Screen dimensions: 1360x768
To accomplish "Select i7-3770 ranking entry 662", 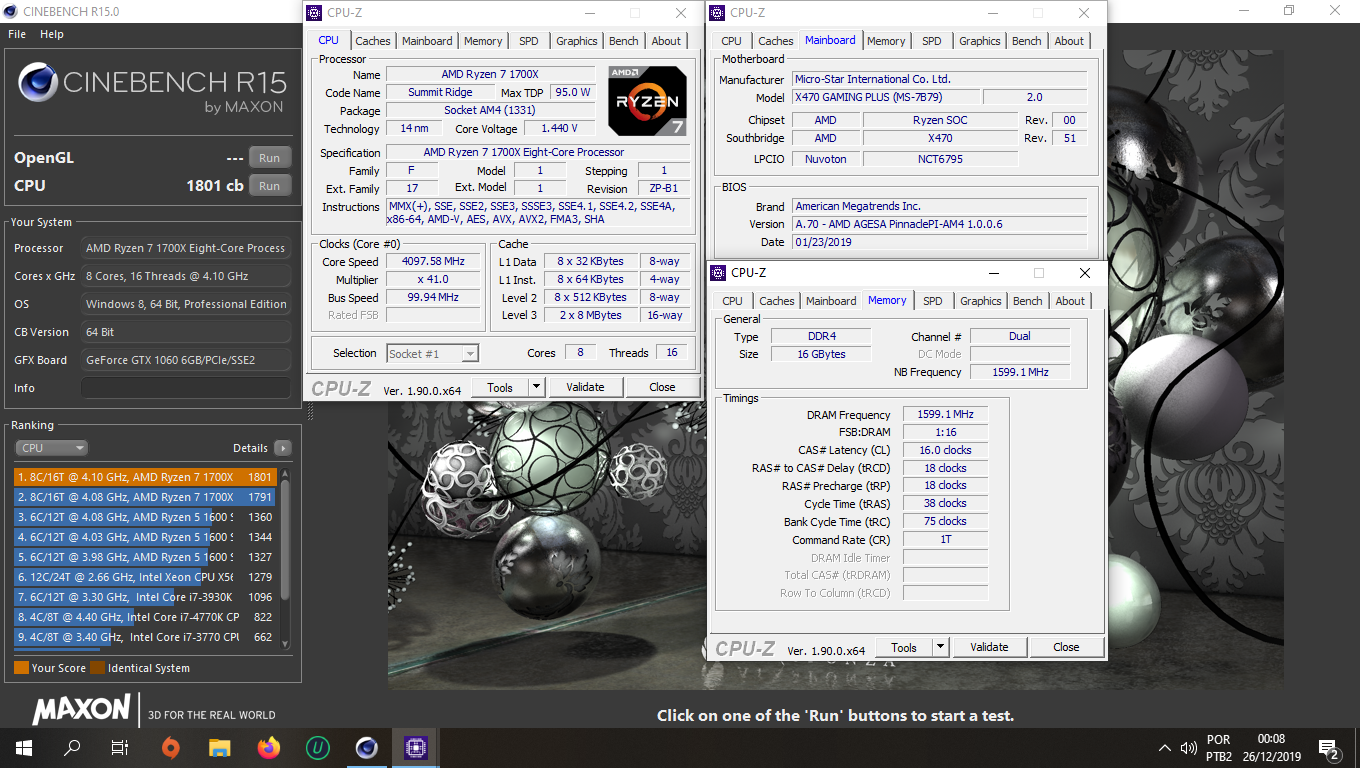I will pyautogui.click(x=146, y=637).
